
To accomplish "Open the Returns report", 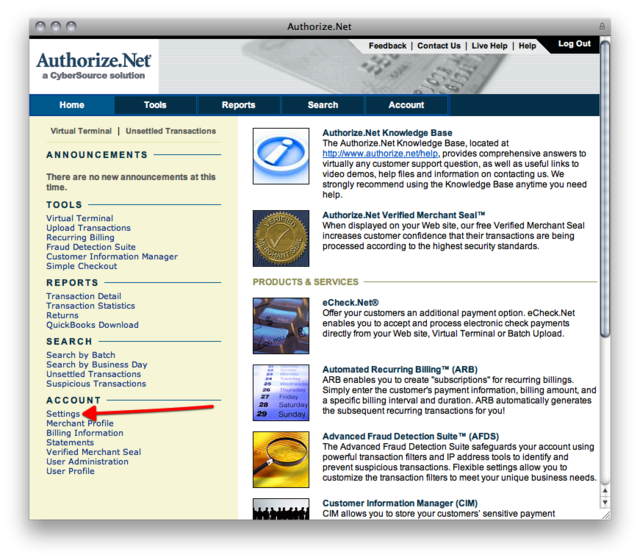I will 62,316.
